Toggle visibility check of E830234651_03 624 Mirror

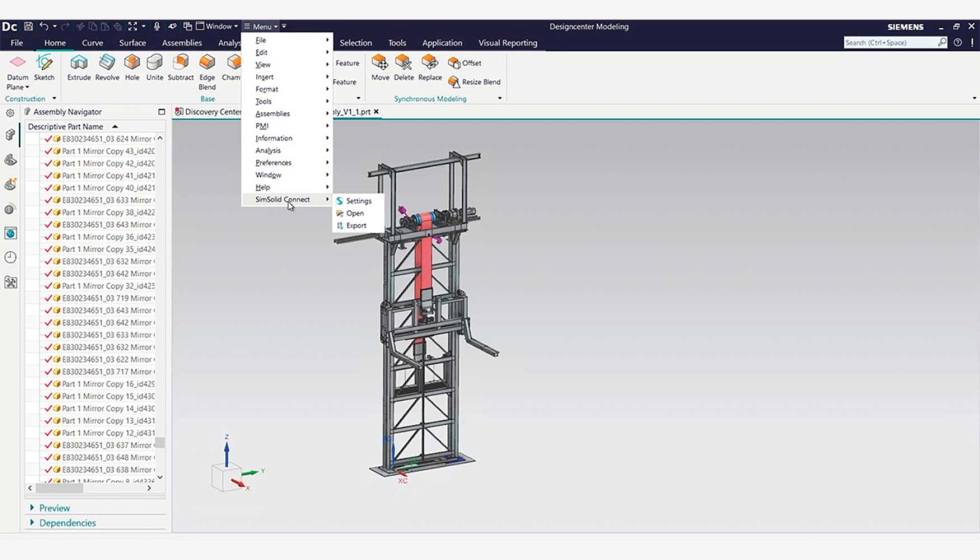tap(48, 139)
